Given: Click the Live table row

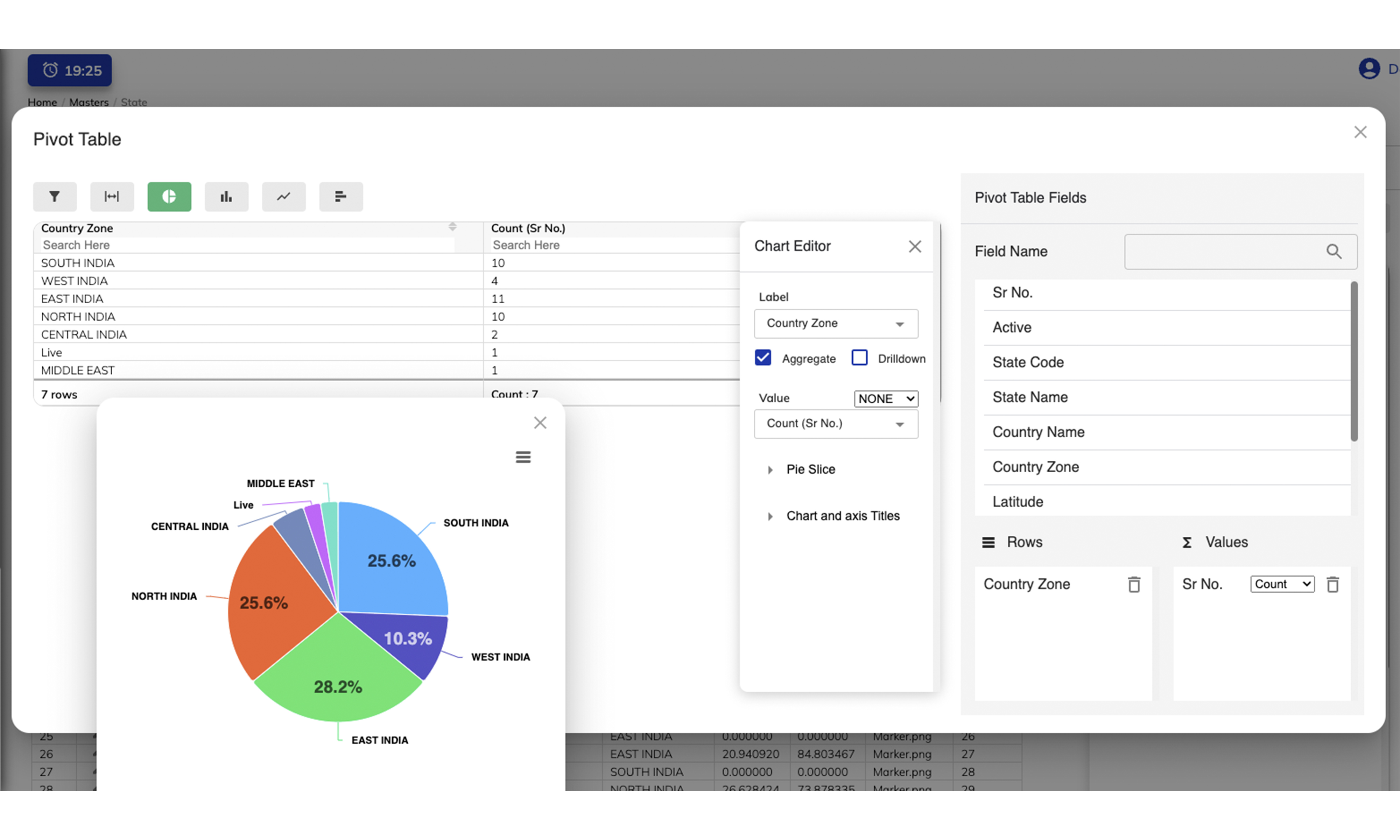Looking at the screenshot, I should tap(387, 352).
